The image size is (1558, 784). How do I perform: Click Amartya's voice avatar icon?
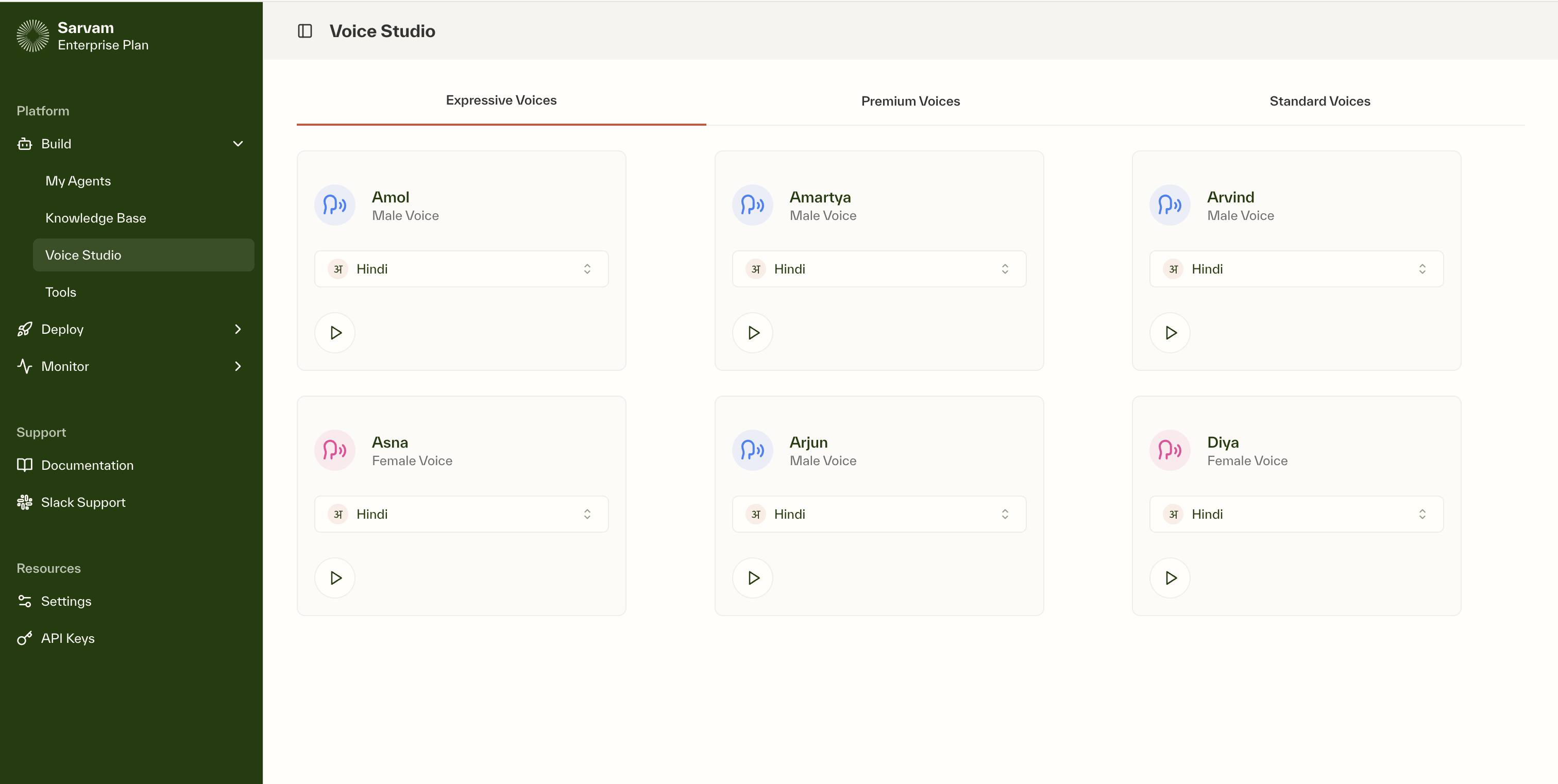tap(752, 205)
